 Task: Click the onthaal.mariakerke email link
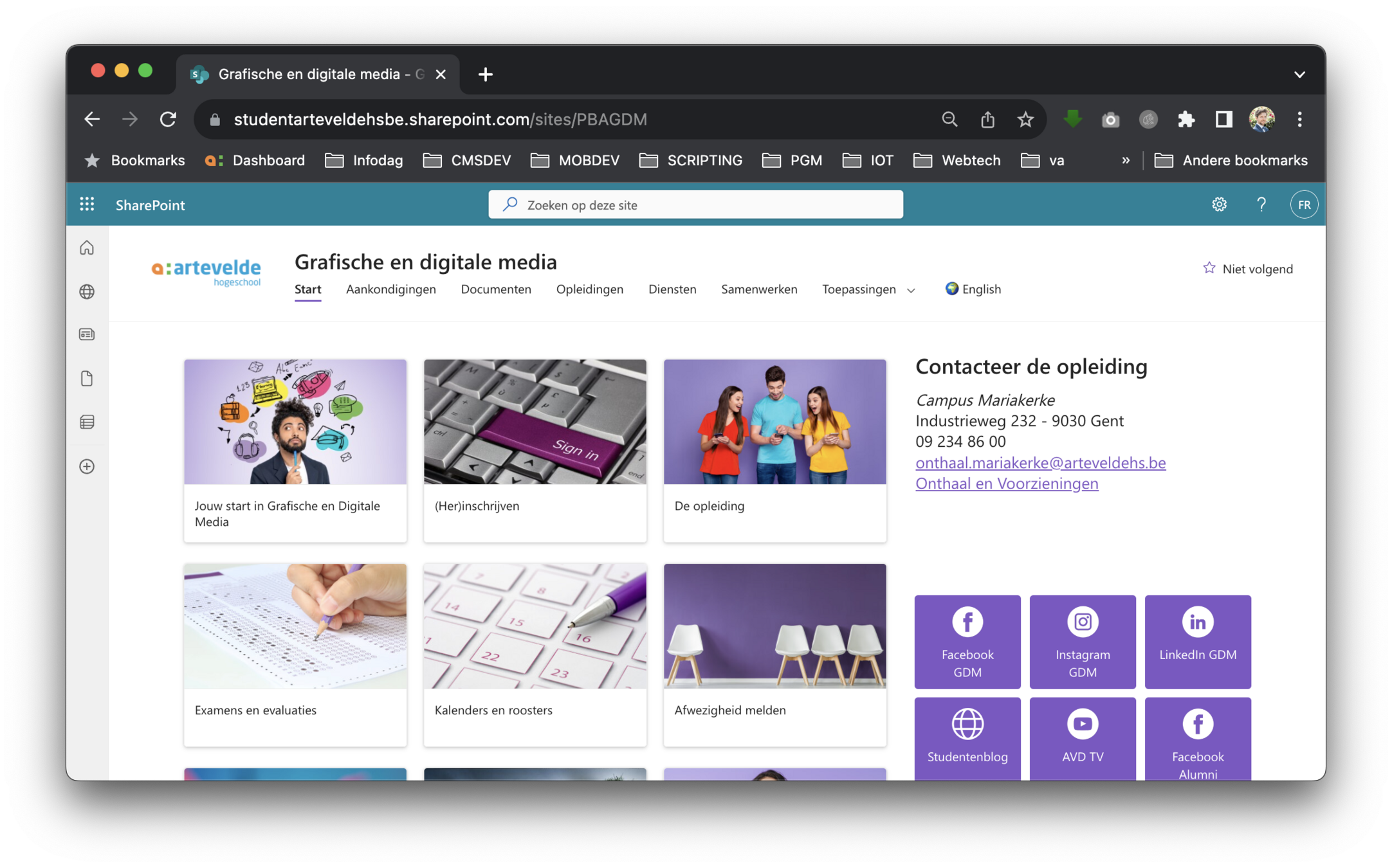[1040, 462]
